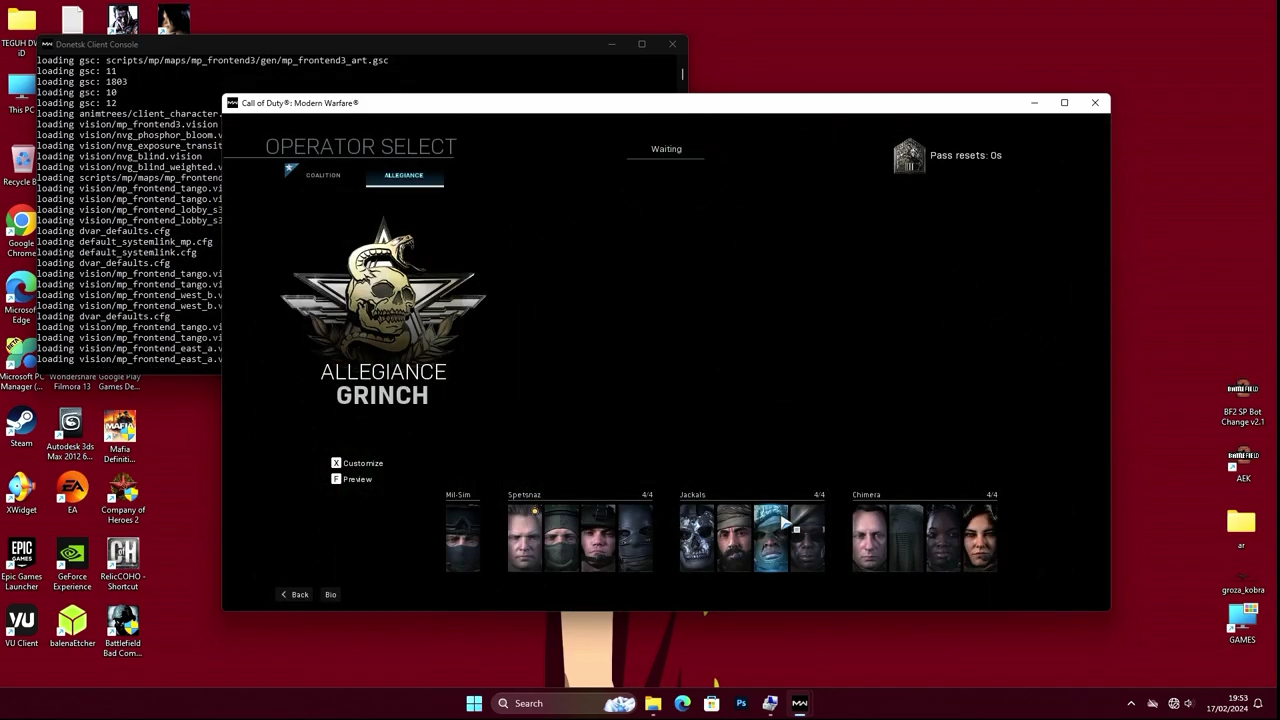Open the GAMES desktop icon
The image size is (1280, 720).
pos(1242,623)
